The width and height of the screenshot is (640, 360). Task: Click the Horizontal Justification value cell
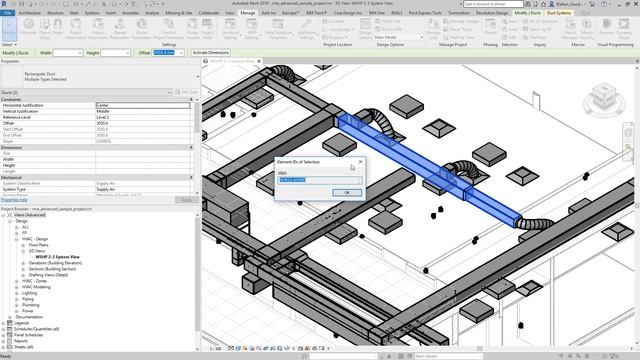point(143,105)
